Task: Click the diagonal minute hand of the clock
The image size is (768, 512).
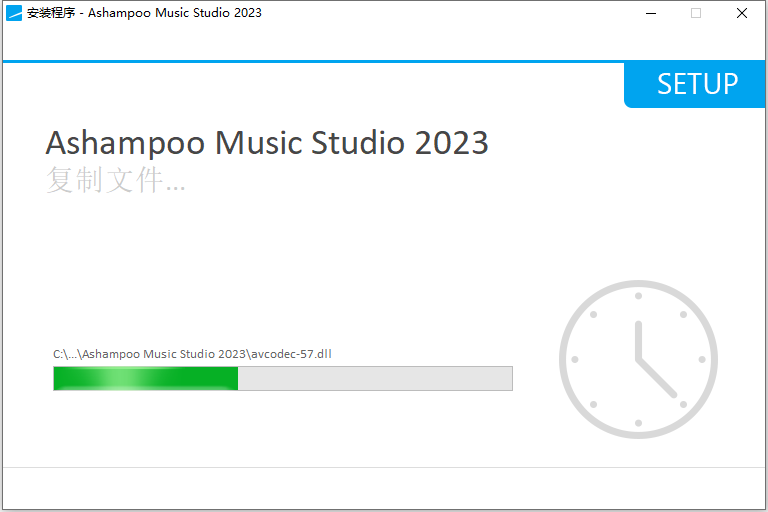Action: pos(657,378)
